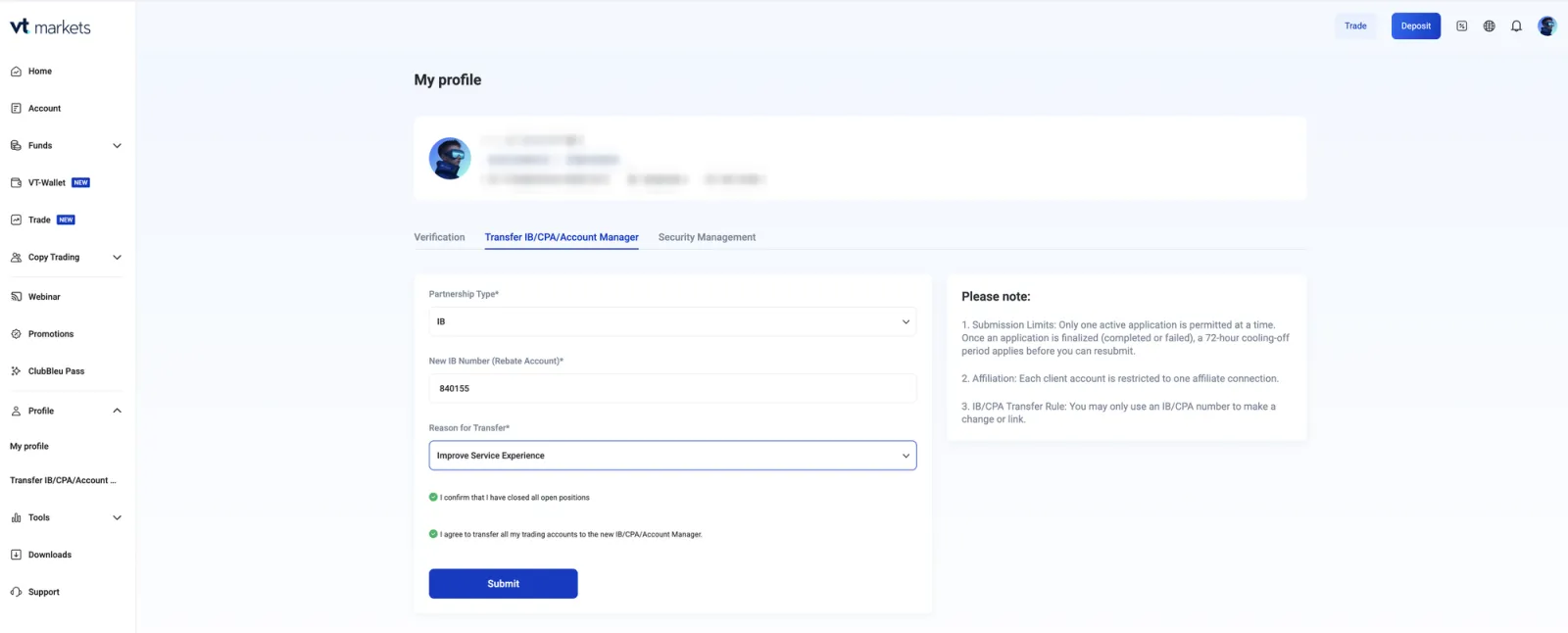1568x633 pixels.
Task: Go to Webinar in the sidebar
Action: pyautogui.click(x=44, y=297)
